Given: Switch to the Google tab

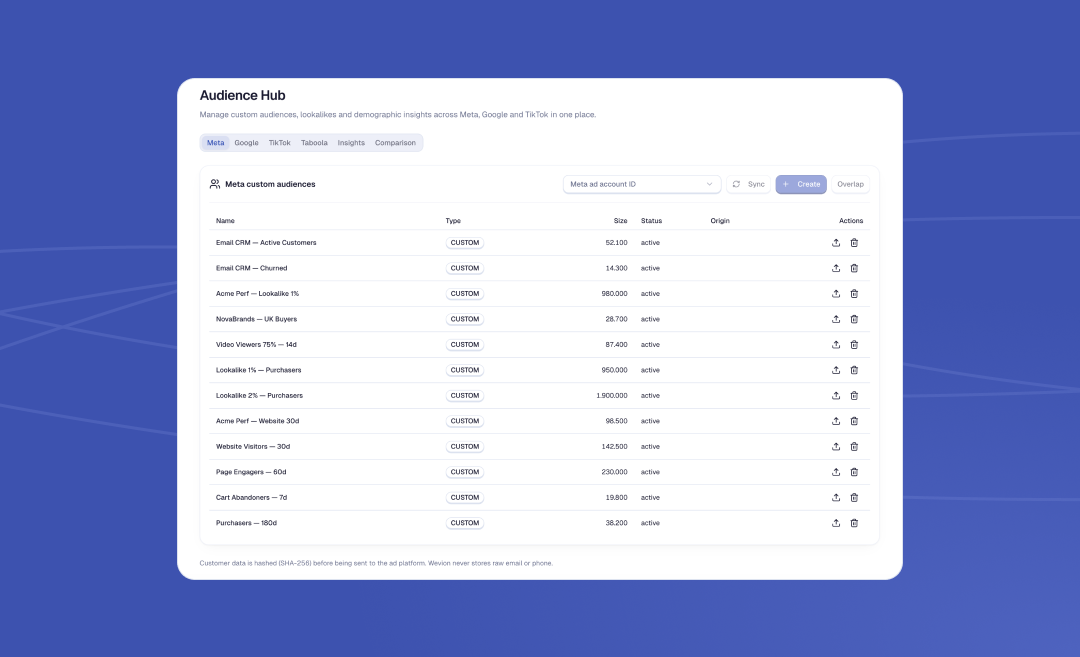Looking at the screenshot, I should click(246, 143).
